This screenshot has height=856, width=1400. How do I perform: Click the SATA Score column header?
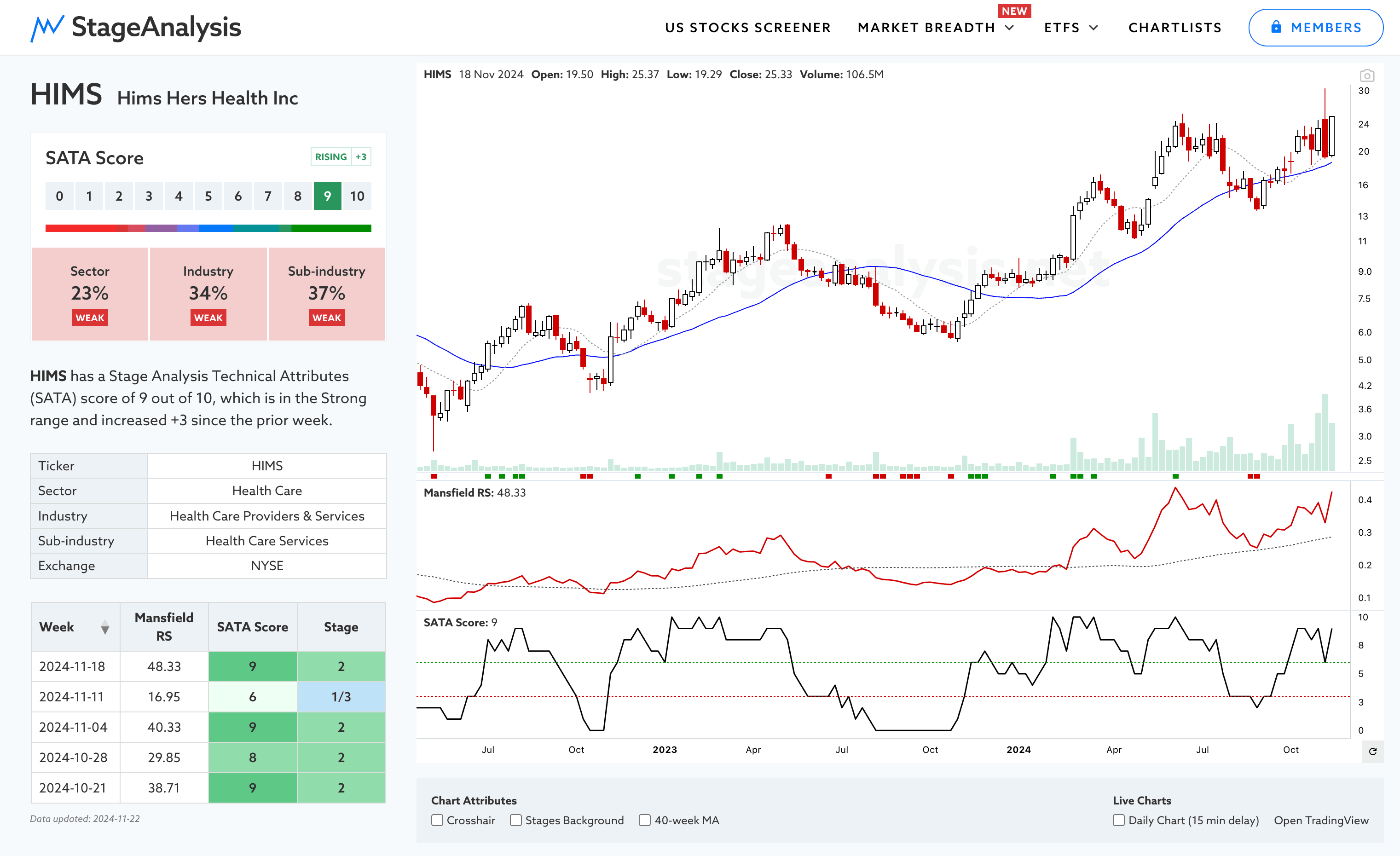click(x=252, y=626)
